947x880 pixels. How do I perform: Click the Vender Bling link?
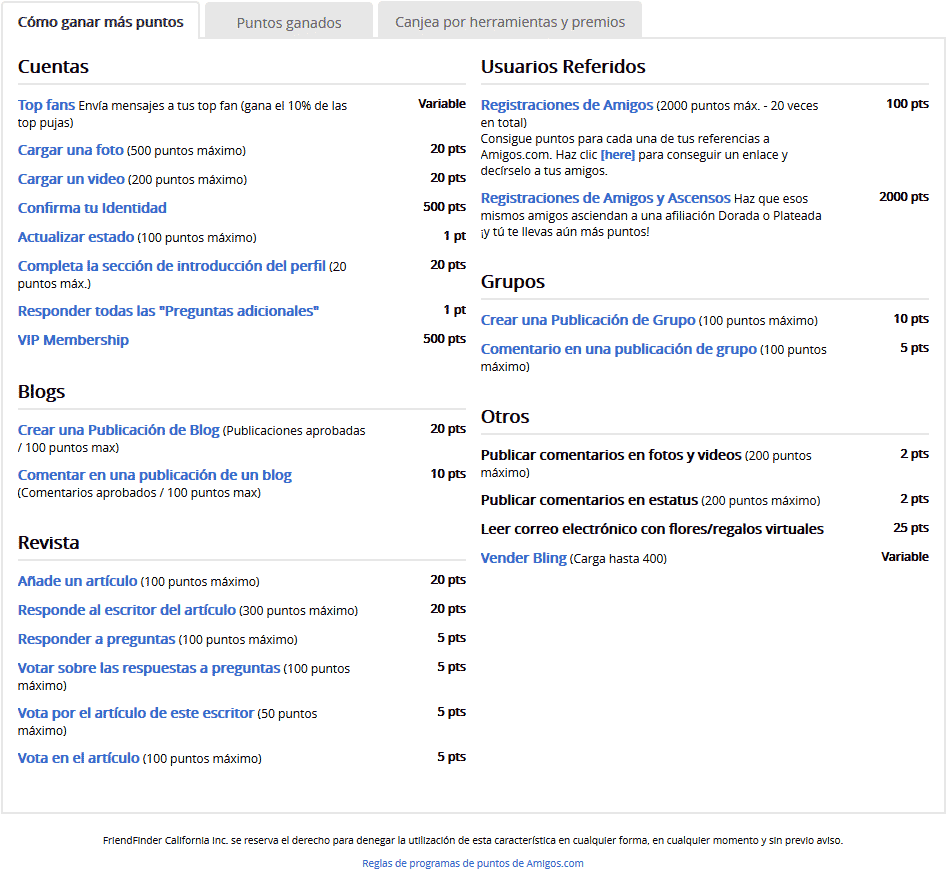523,558
